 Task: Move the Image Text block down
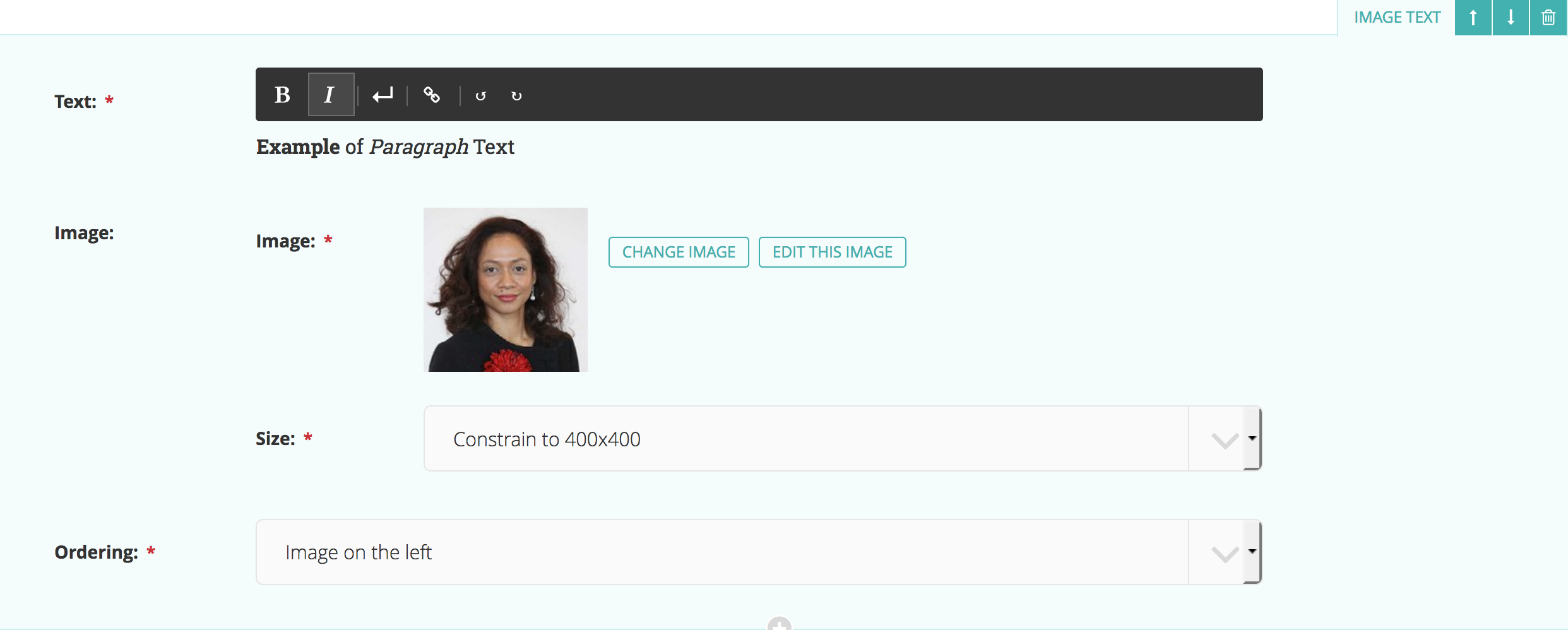[1511, 18]
